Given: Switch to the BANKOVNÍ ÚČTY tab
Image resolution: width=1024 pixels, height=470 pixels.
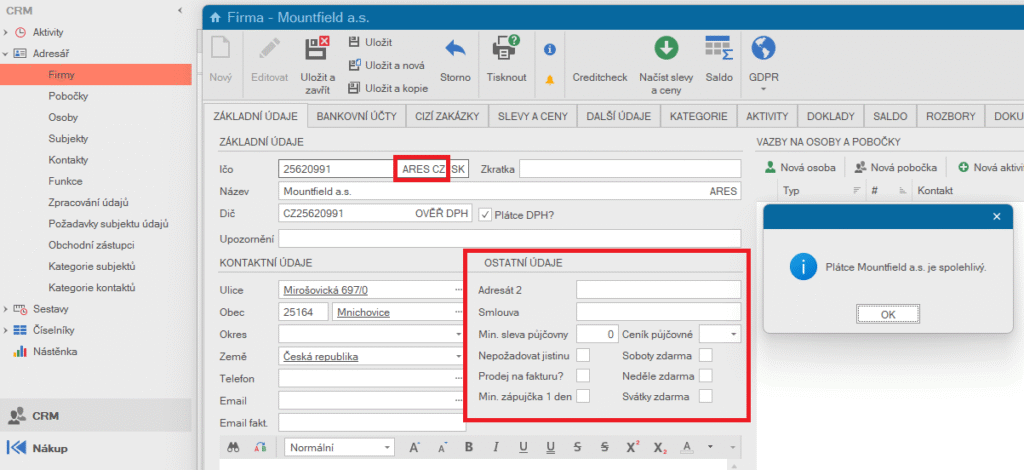Looking at the screenshot, I should [357, 117].
